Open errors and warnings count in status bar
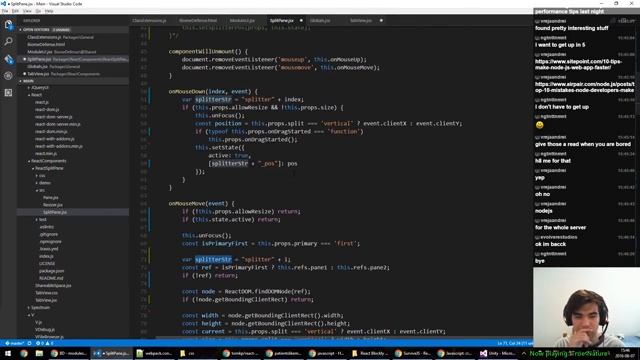Image resolution: width=640 pixels, height=360 pixels. click(44, 343)
